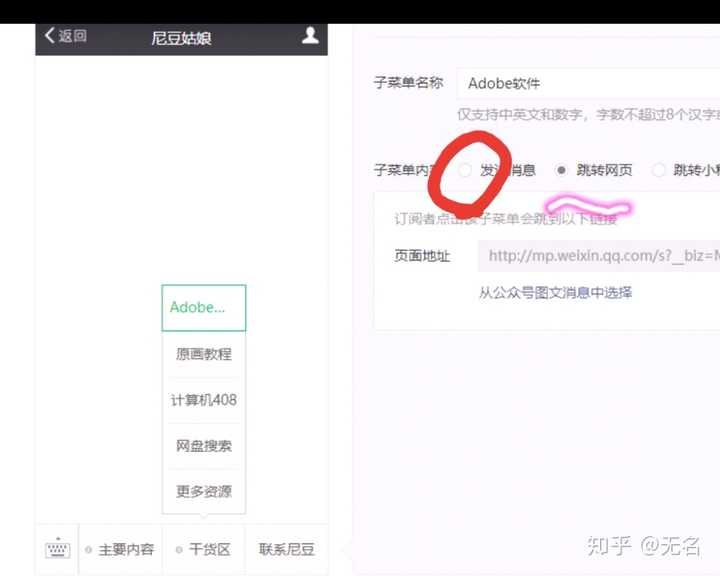The image size is (720, 576).
Task: Select the 跳转网页 radio button
Action: tap(561, 170)
